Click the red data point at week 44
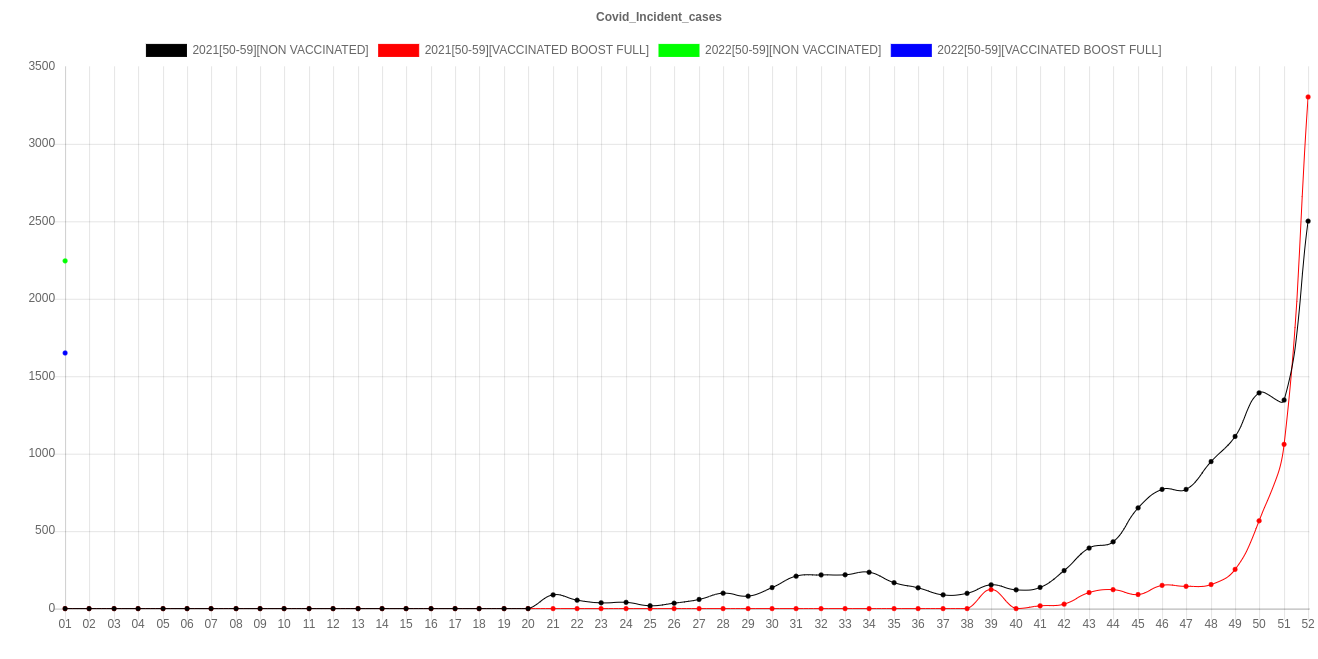The image size is (1318, 659). click(x=1113, y=590)
